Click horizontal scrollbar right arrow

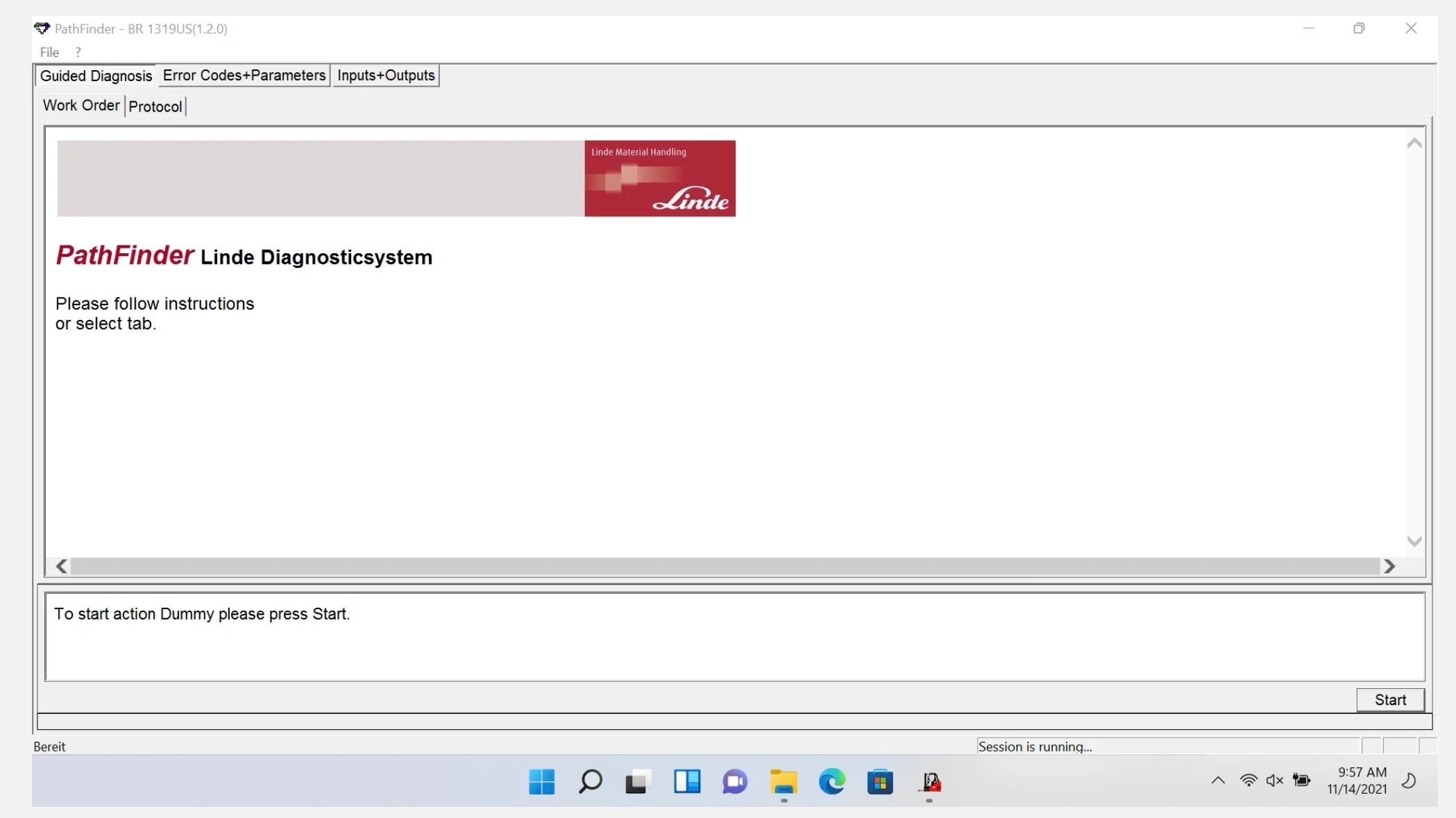(1389, 567)
